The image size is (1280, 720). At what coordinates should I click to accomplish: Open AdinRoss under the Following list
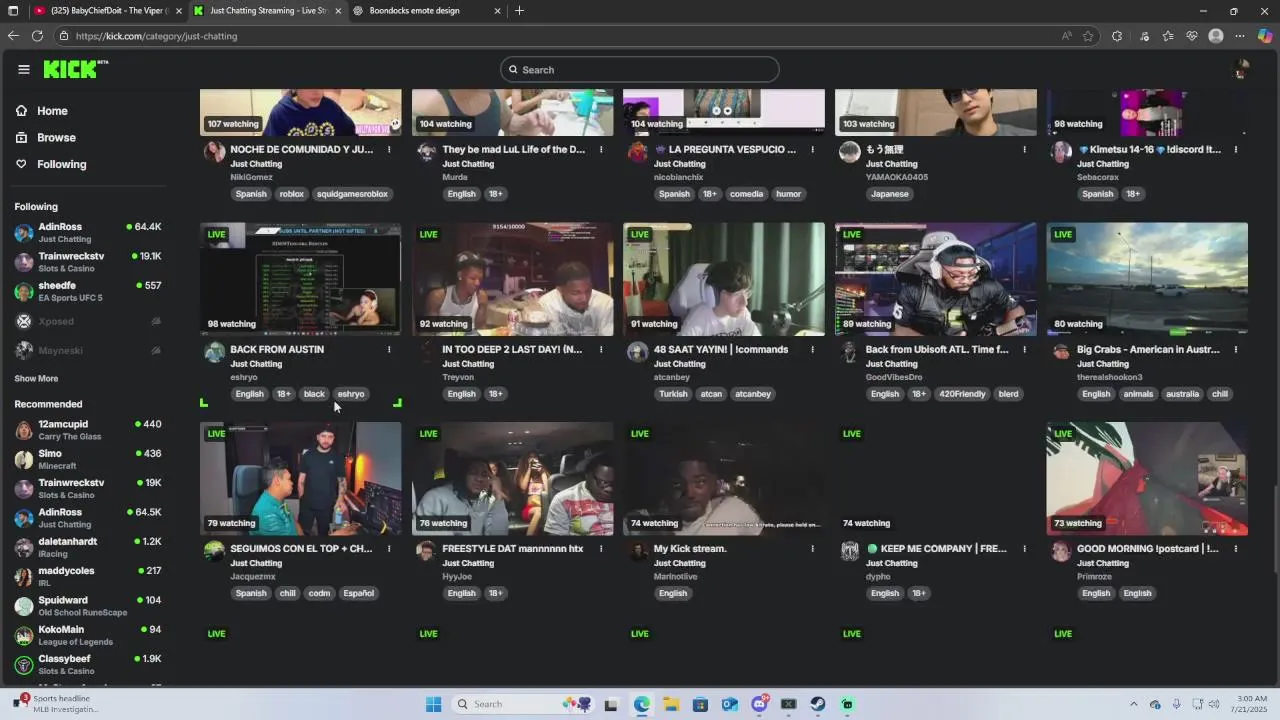point(88,233)
